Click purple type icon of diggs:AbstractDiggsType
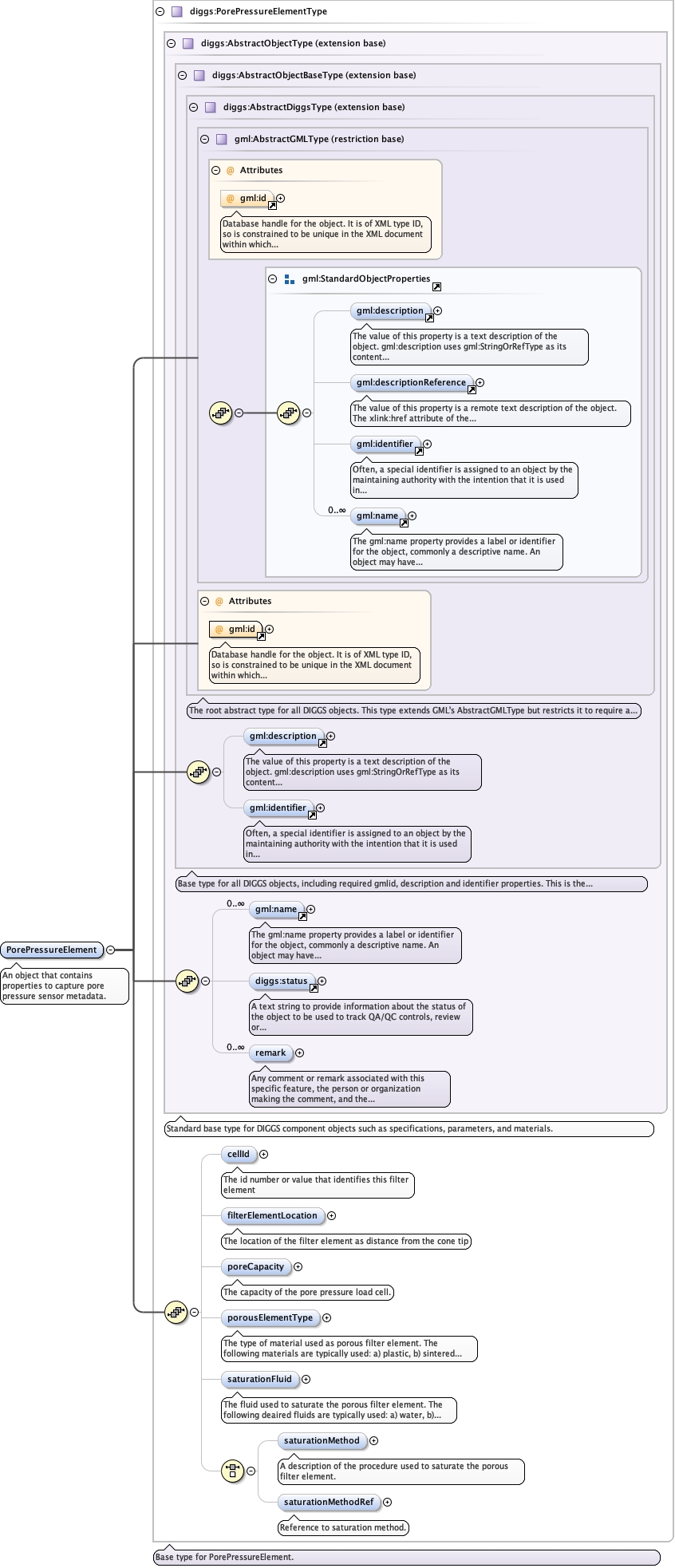The width and height of the screenshot is (675, 1568). click(x=210, y=108)
